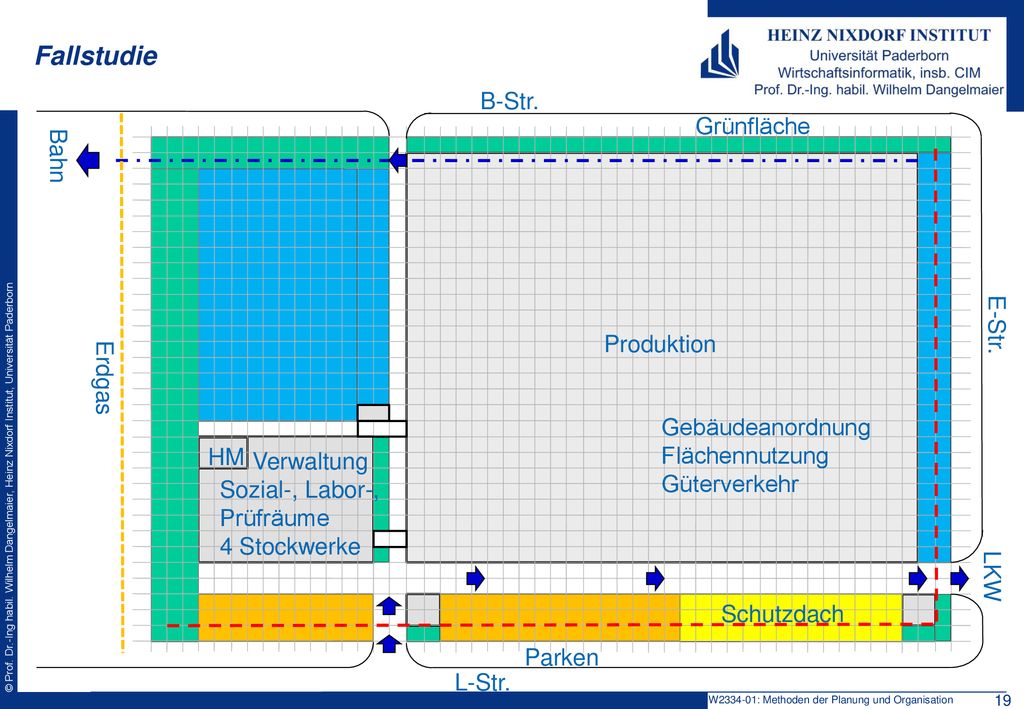This screenshot has width=1024, height=709.
Task: Click the blue right arrow next to LKW
Action: (959, 578)
